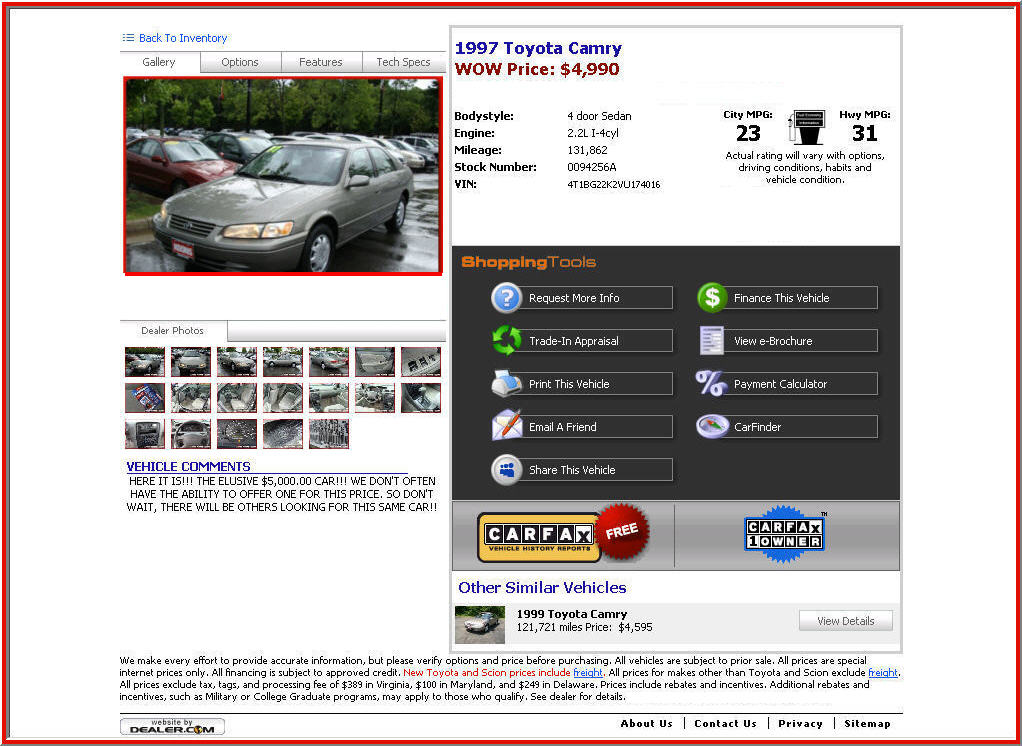Screen dimensions: 1022x746
Task: Open the radio and center console thumbnail
Action: click(145, 433)
